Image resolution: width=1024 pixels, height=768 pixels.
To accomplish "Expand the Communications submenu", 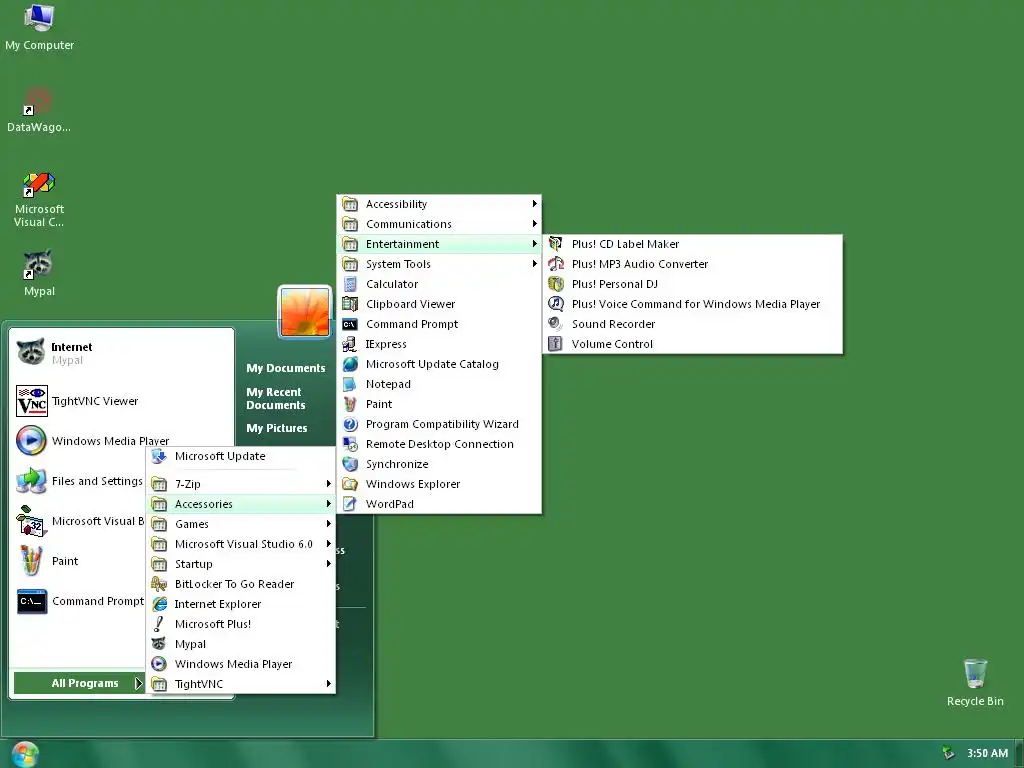I will click(440, 224).
